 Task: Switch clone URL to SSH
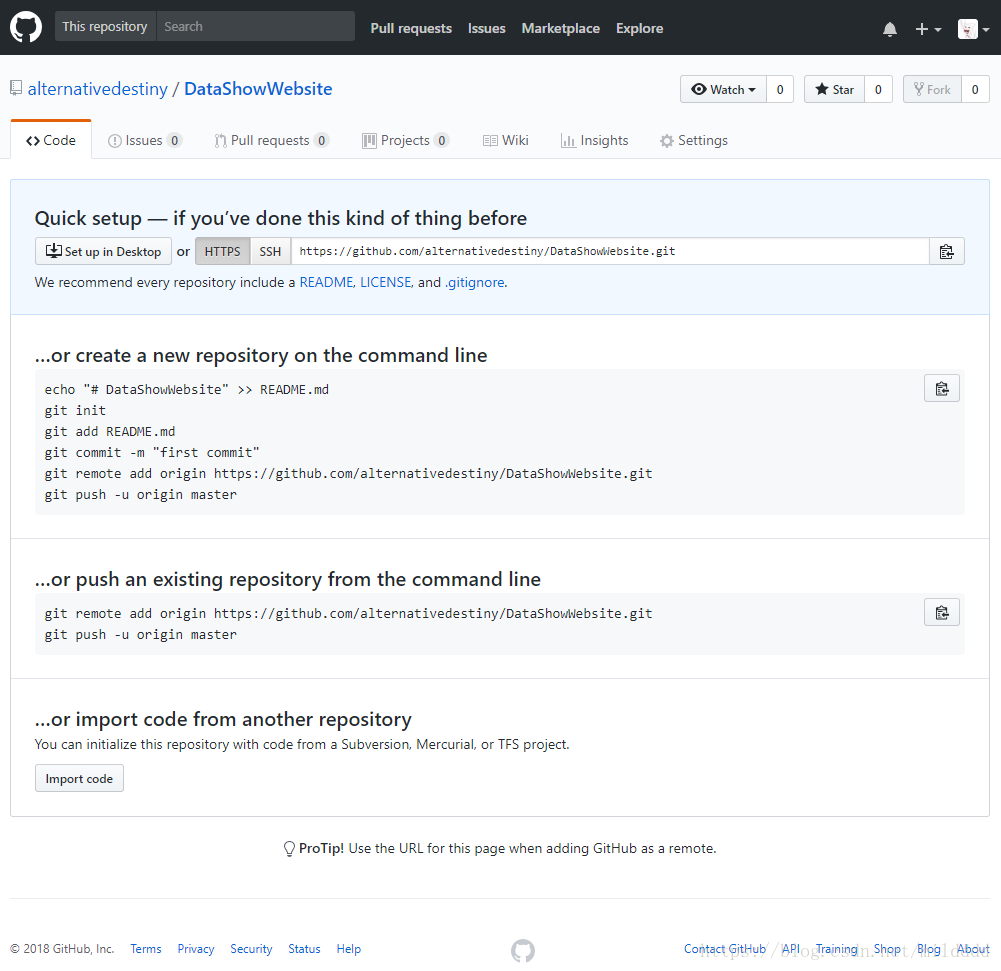(x=270, y=252)
